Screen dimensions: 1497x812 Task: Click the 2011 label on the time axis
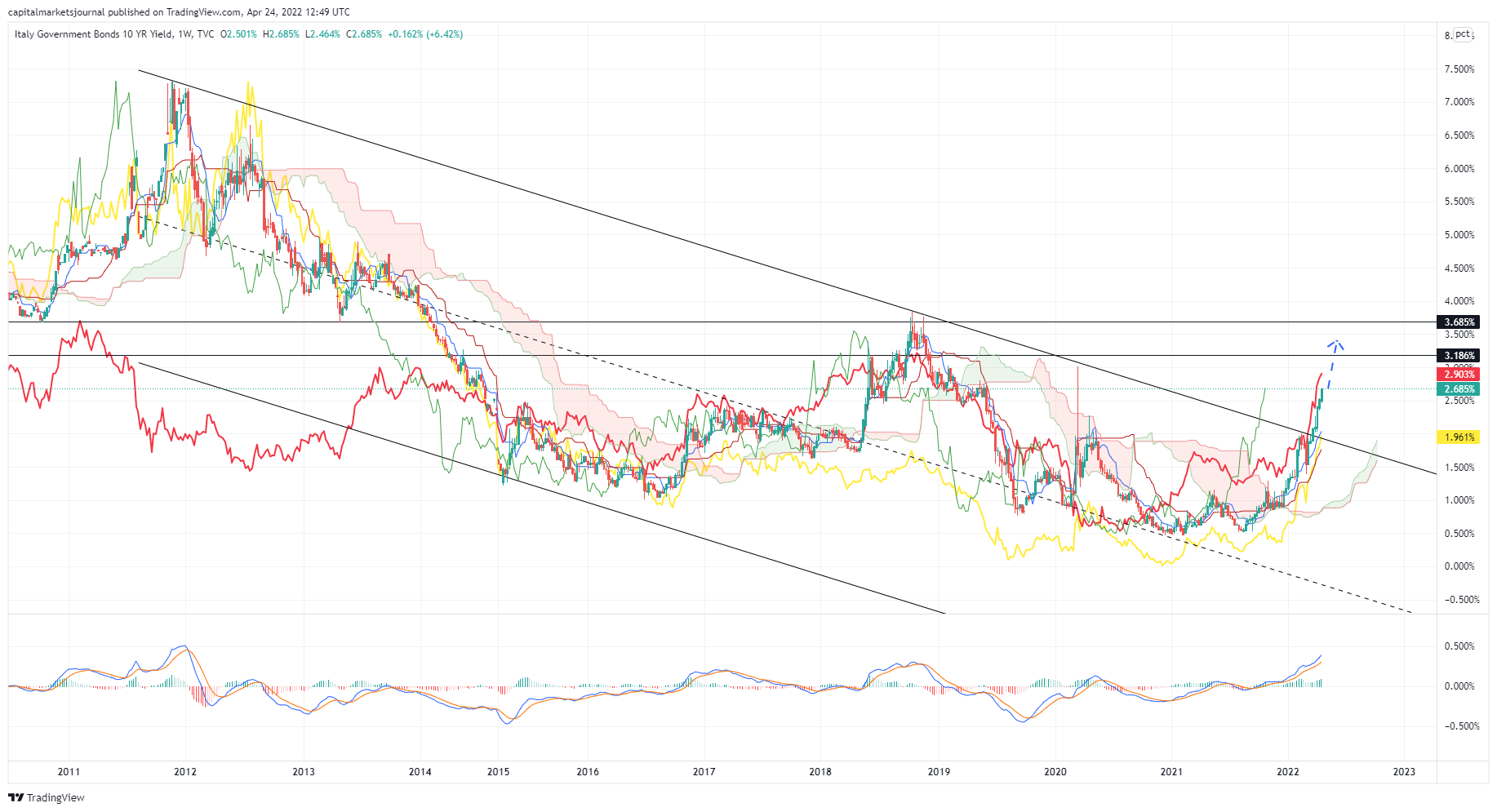pos(69,772)
